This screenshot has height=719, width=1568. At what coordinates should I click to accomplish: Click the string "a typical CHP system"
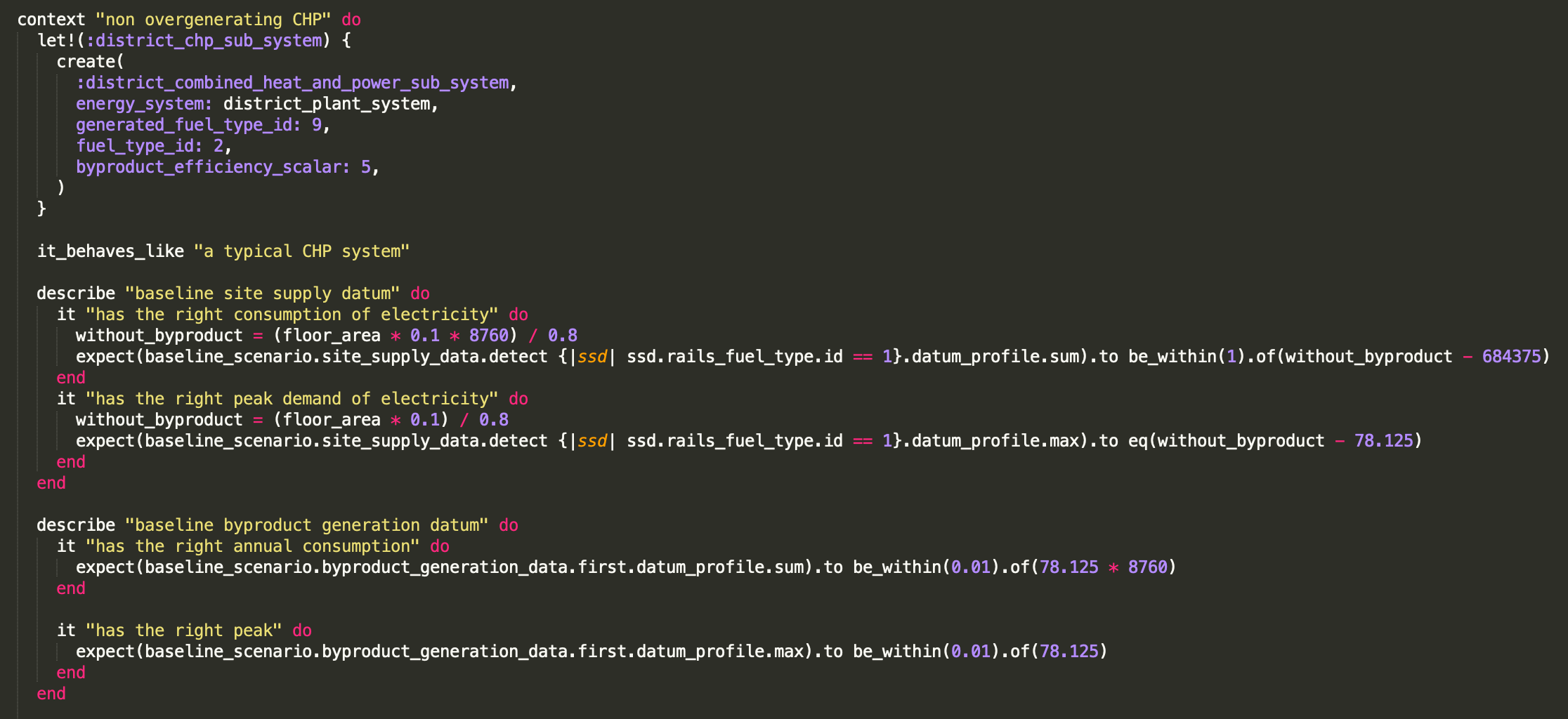click(x=302, y=251)
